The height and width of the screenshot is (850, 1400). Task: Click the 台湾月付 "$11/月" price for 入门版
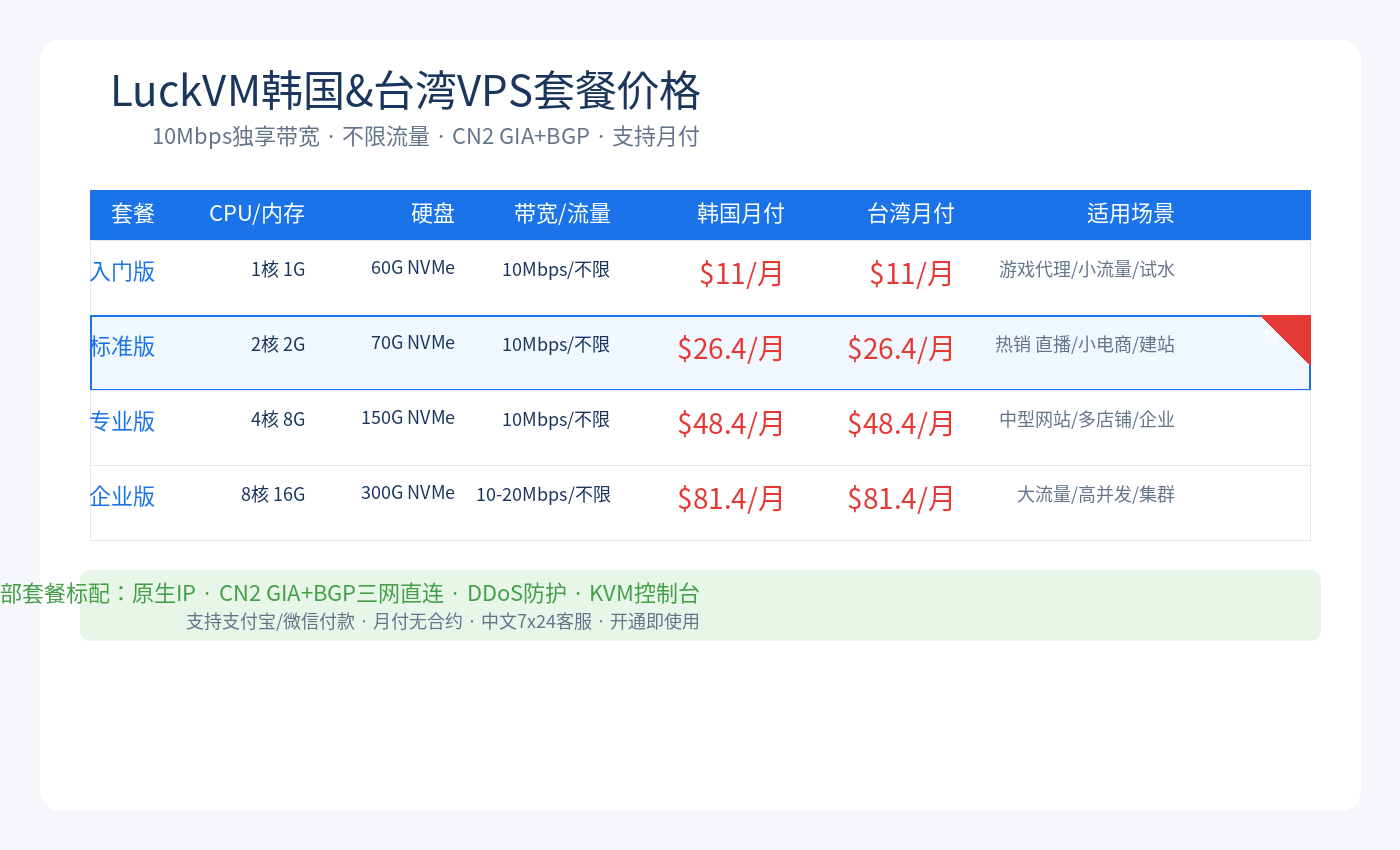[912, 273]
